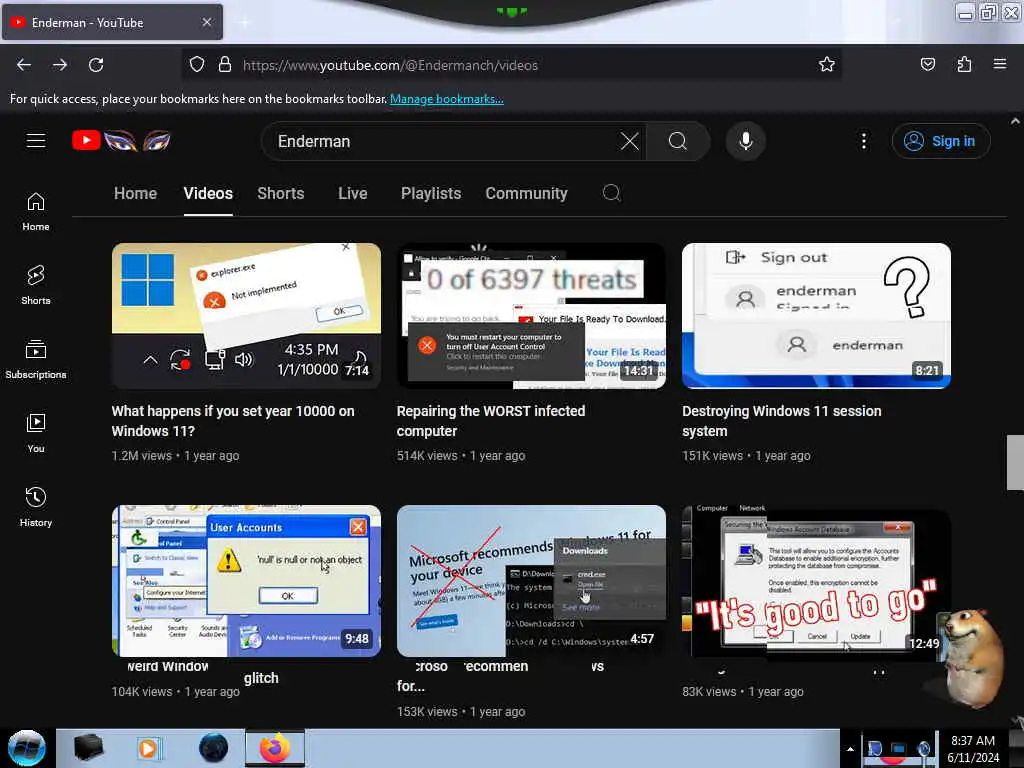Screen dimensions: 1024x768
Task: Open the explorer.exe Not implemented thumbnail
Action: (246, 316)
